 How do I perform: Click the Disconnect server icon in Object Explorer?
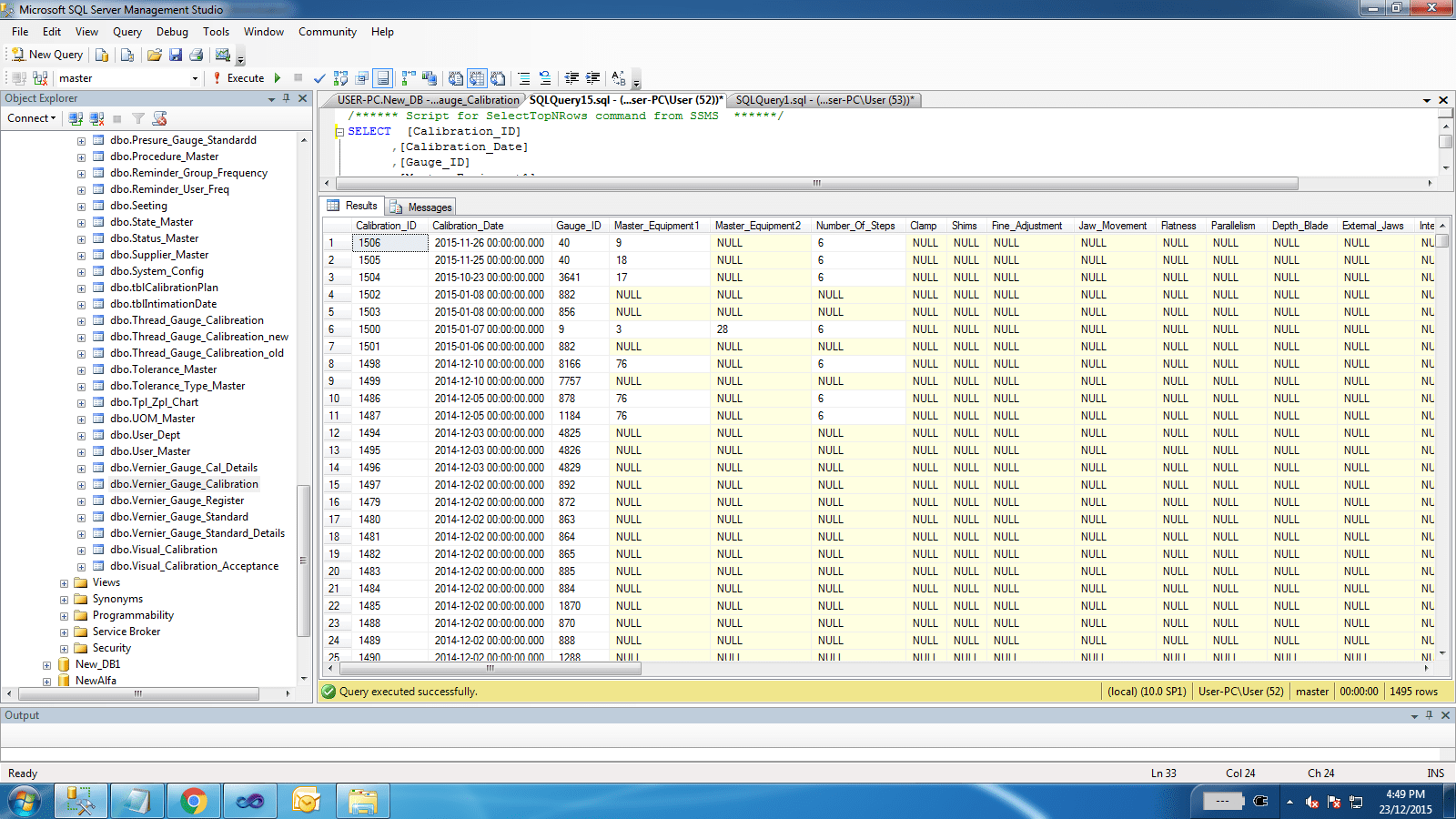pos(96,118)
